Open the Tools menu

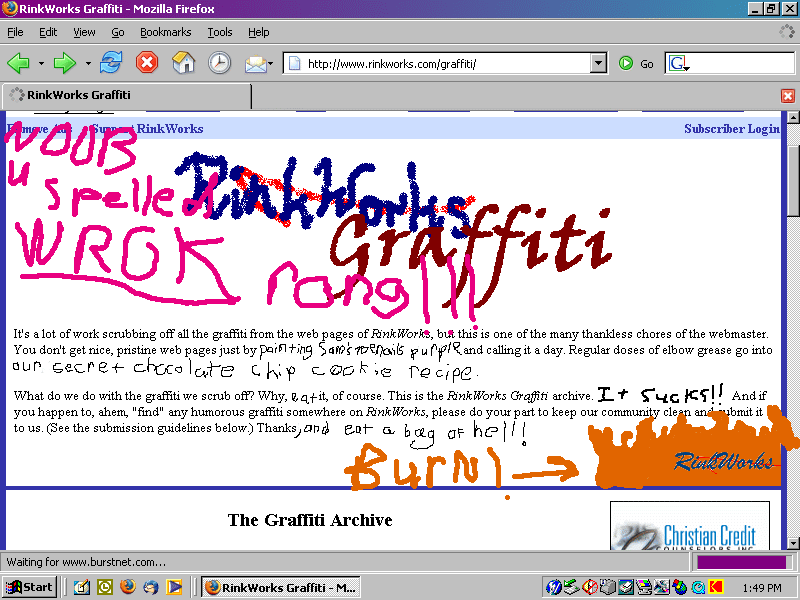220,32
